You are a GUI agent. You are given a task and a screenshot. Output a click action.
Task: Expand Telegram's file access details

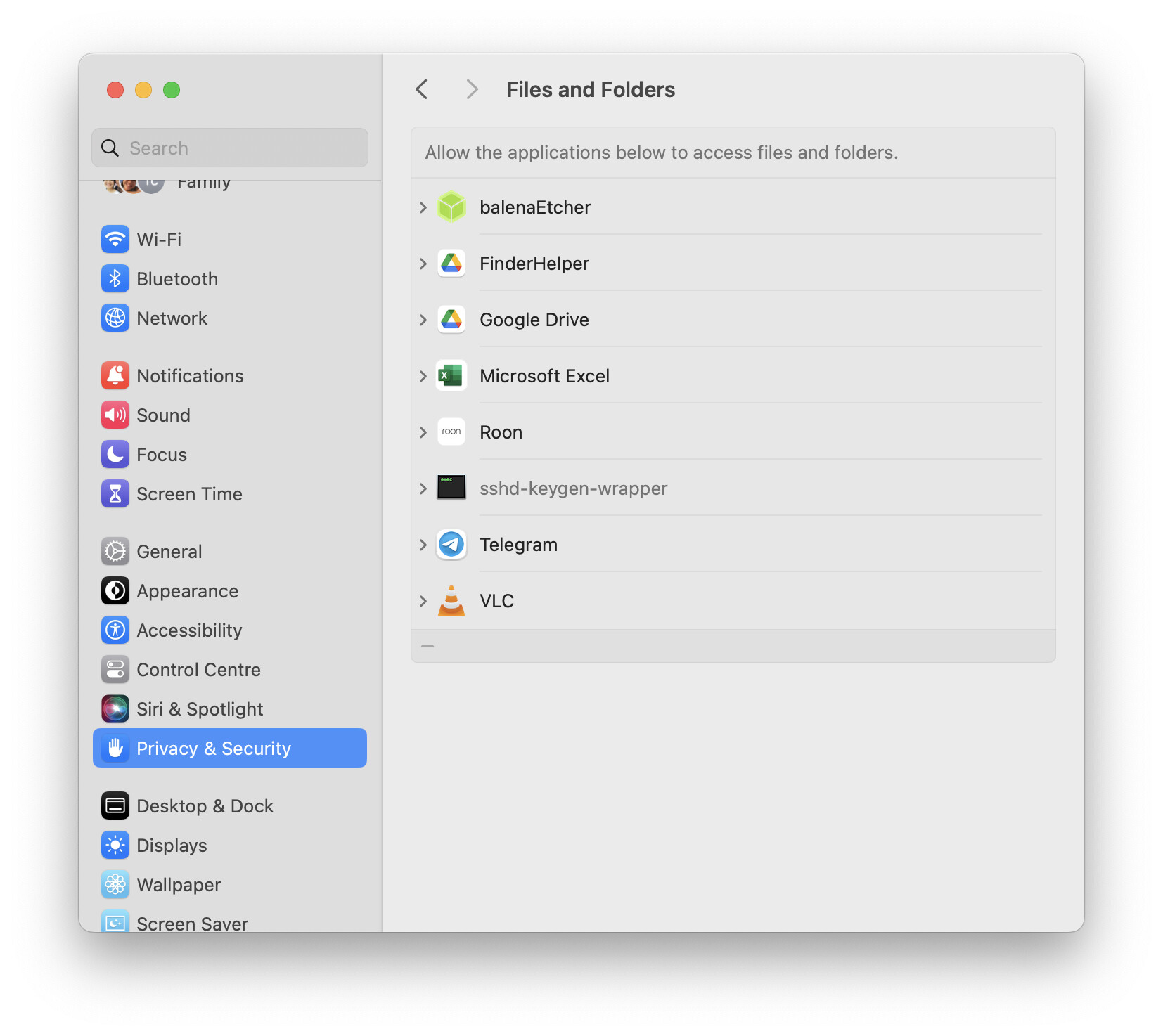tap(423, 544)
